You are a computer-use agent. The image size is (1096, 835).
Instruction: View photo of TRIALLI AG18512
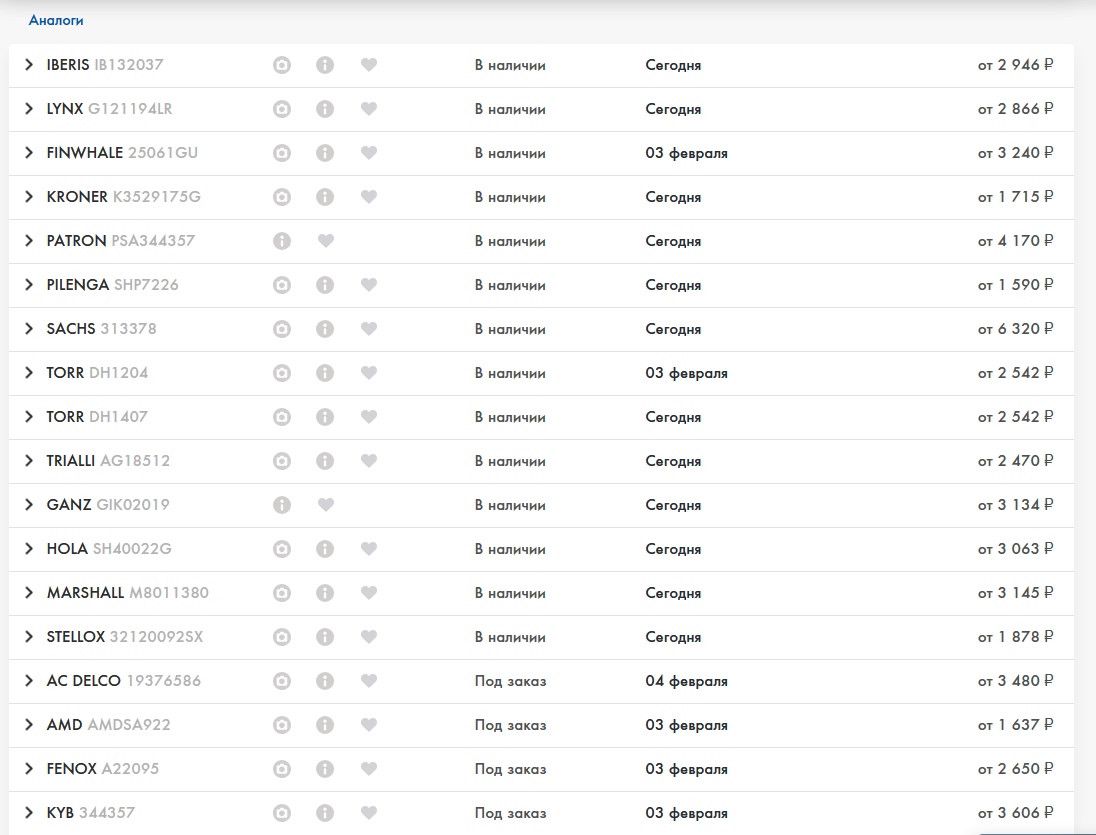click(282, 461)
